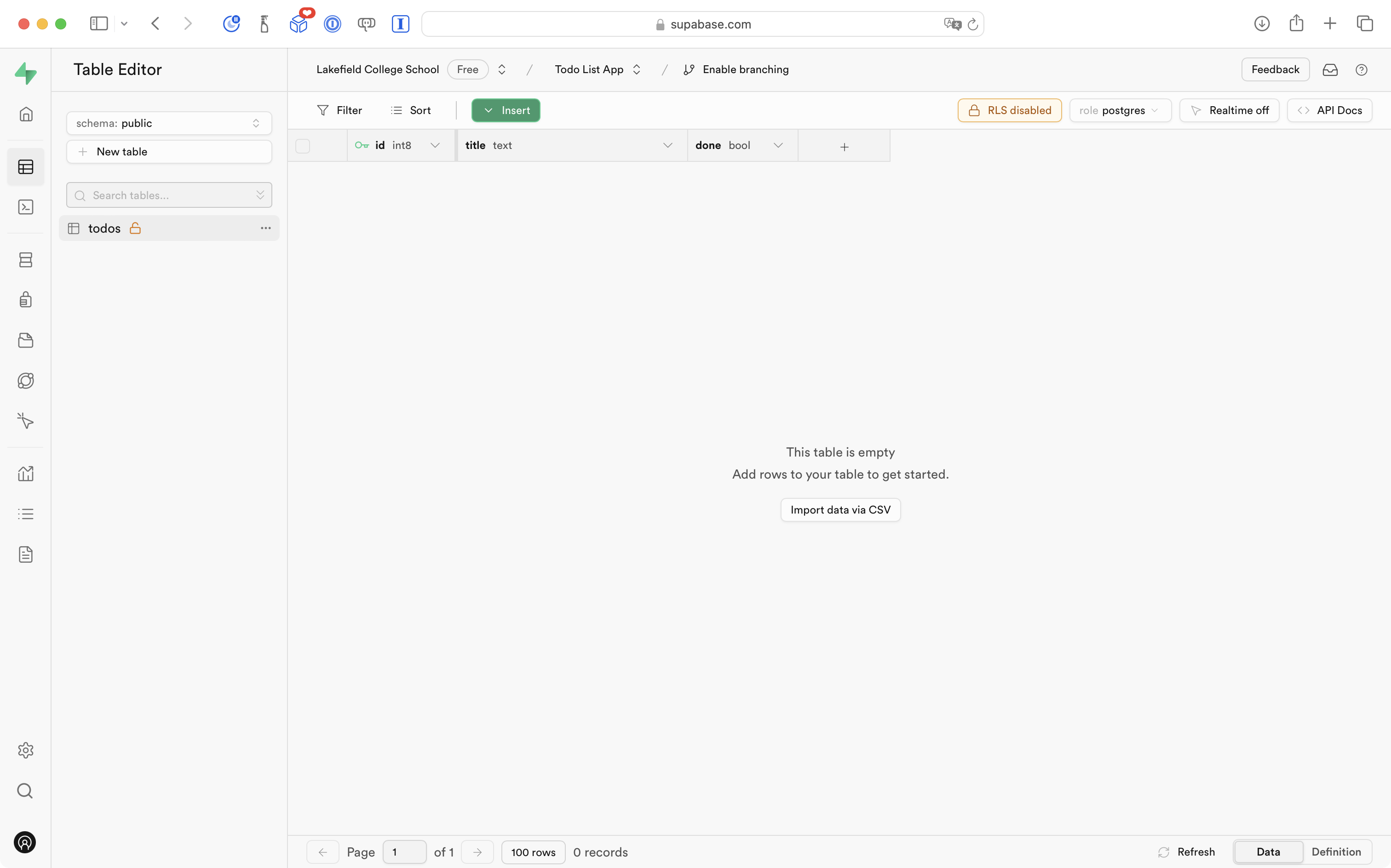Click the green Insert button
The height and width of the screenshot is (868, 1391).
(x=506, y=110)
